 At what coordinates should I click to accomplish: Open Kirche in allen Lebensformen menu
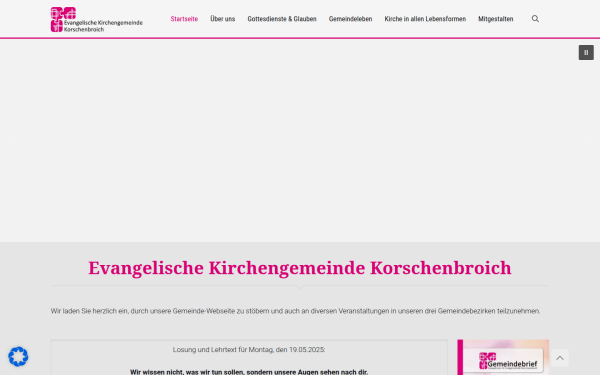(425, 19)
